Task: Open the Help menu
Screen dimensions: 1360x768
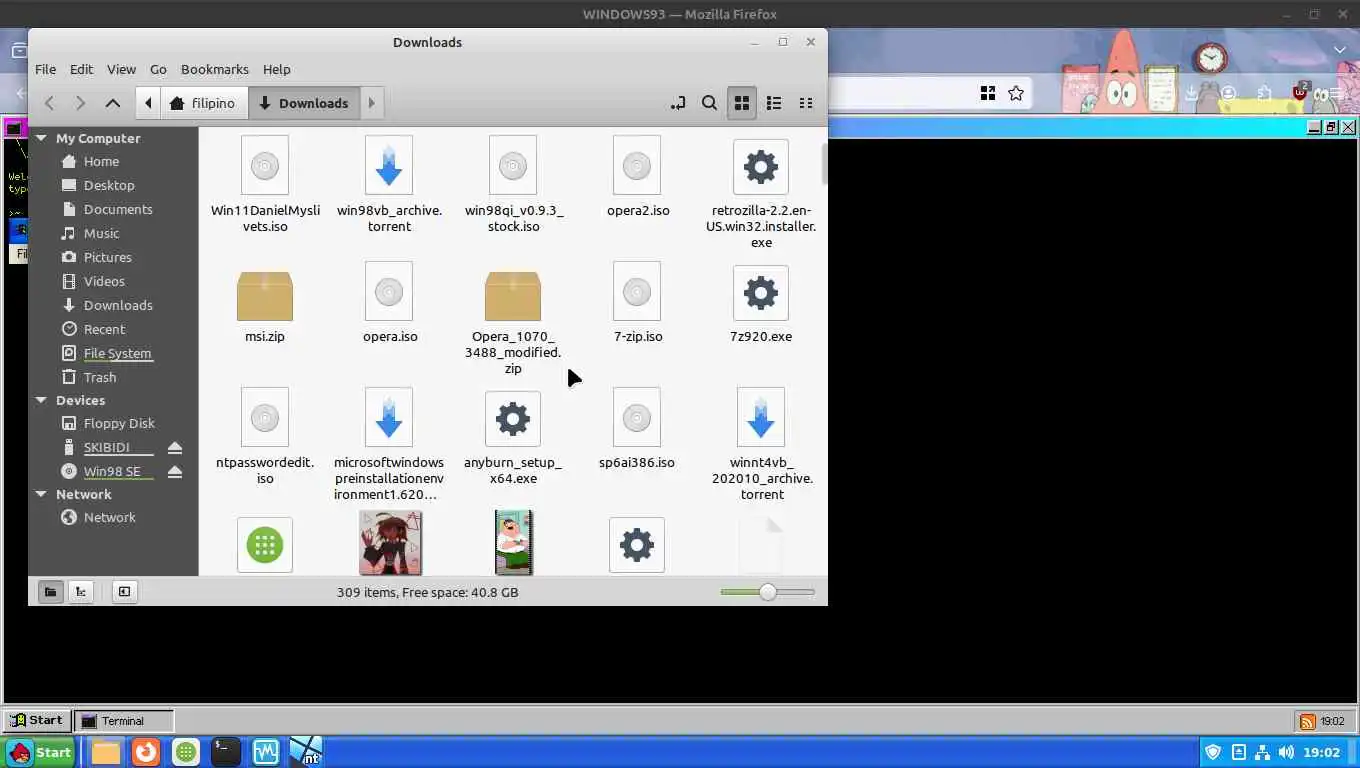Action: (x=277, y=69)
